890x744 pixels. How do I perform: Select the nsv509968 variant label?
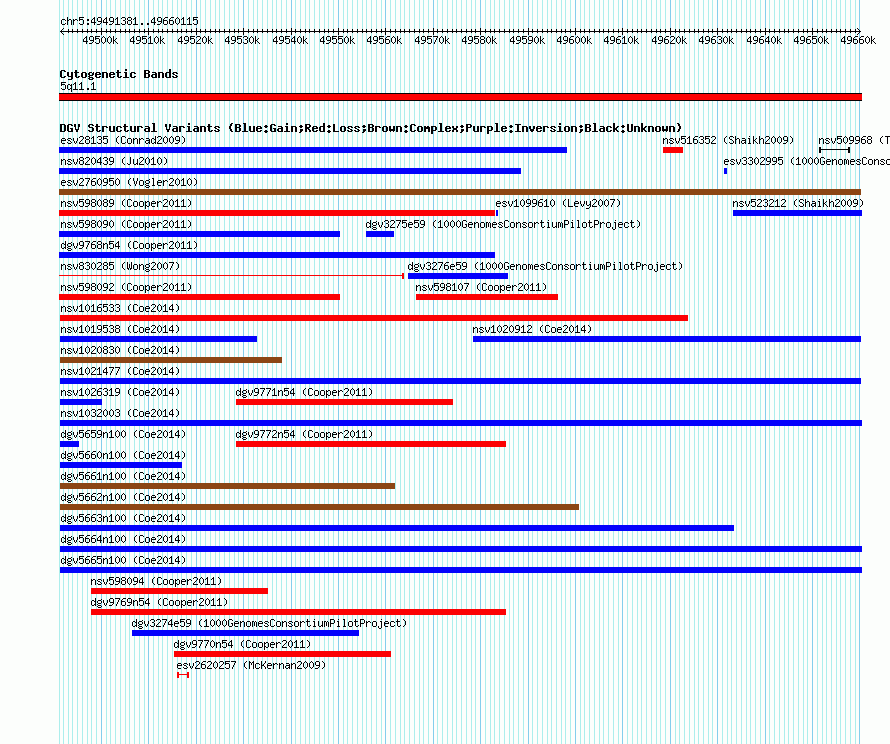pos(854,140)
